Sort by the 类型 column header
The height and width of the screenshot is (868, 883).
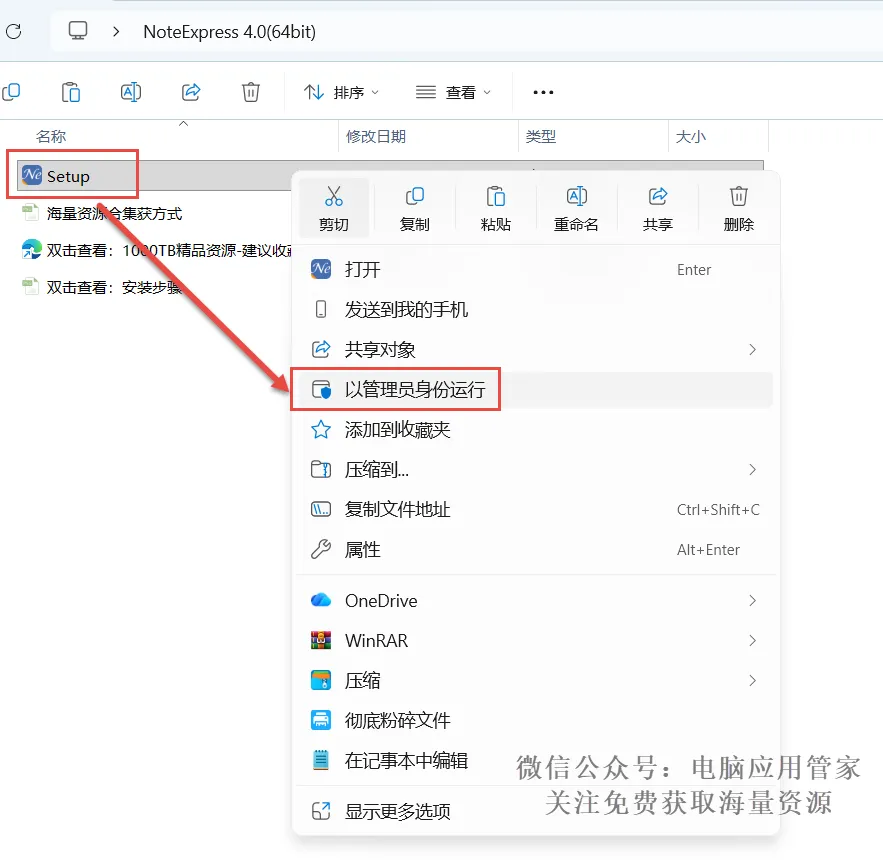click(541, 136)
